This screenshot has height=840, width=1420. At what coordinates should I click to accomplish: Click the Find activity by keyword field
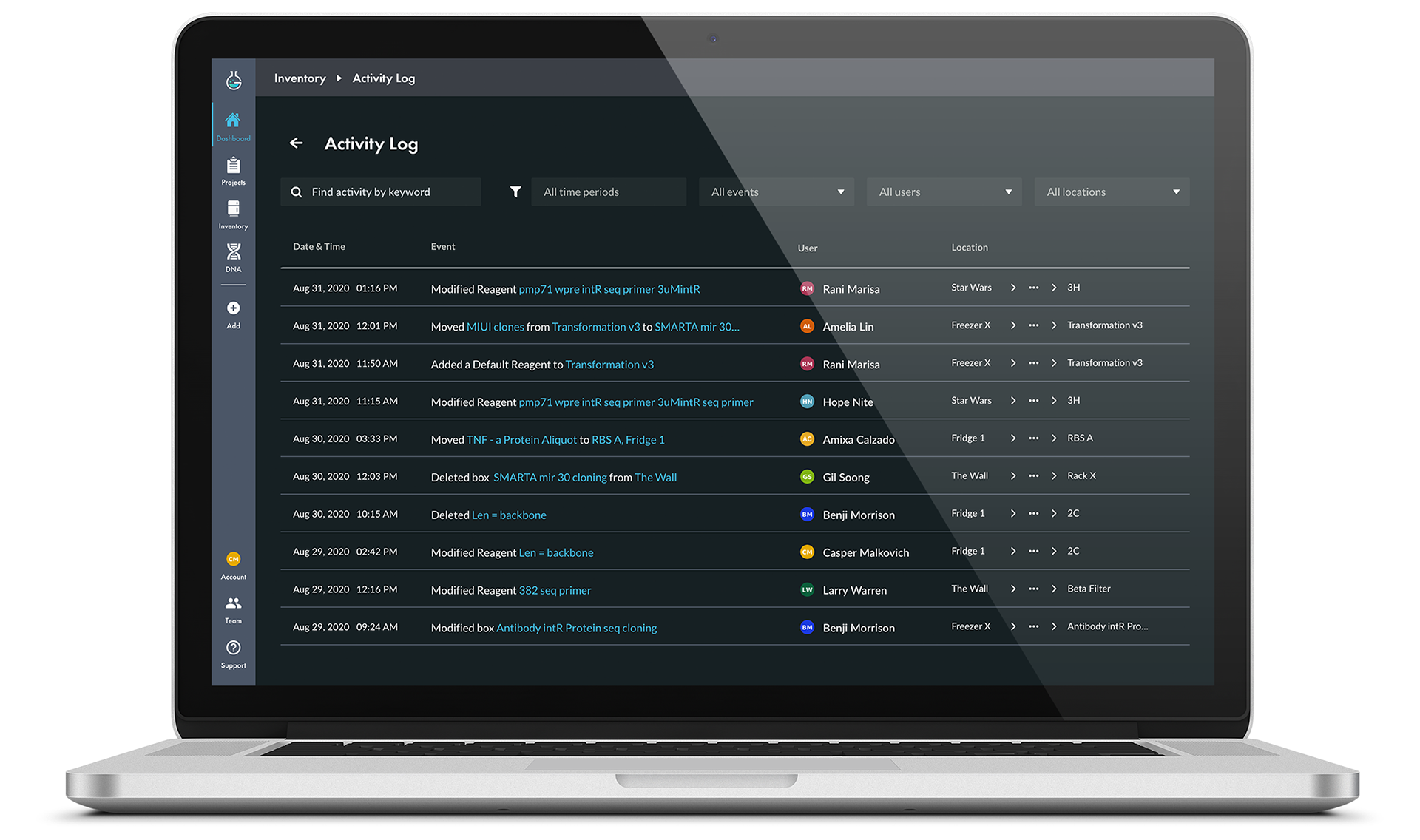click(381, 192)
